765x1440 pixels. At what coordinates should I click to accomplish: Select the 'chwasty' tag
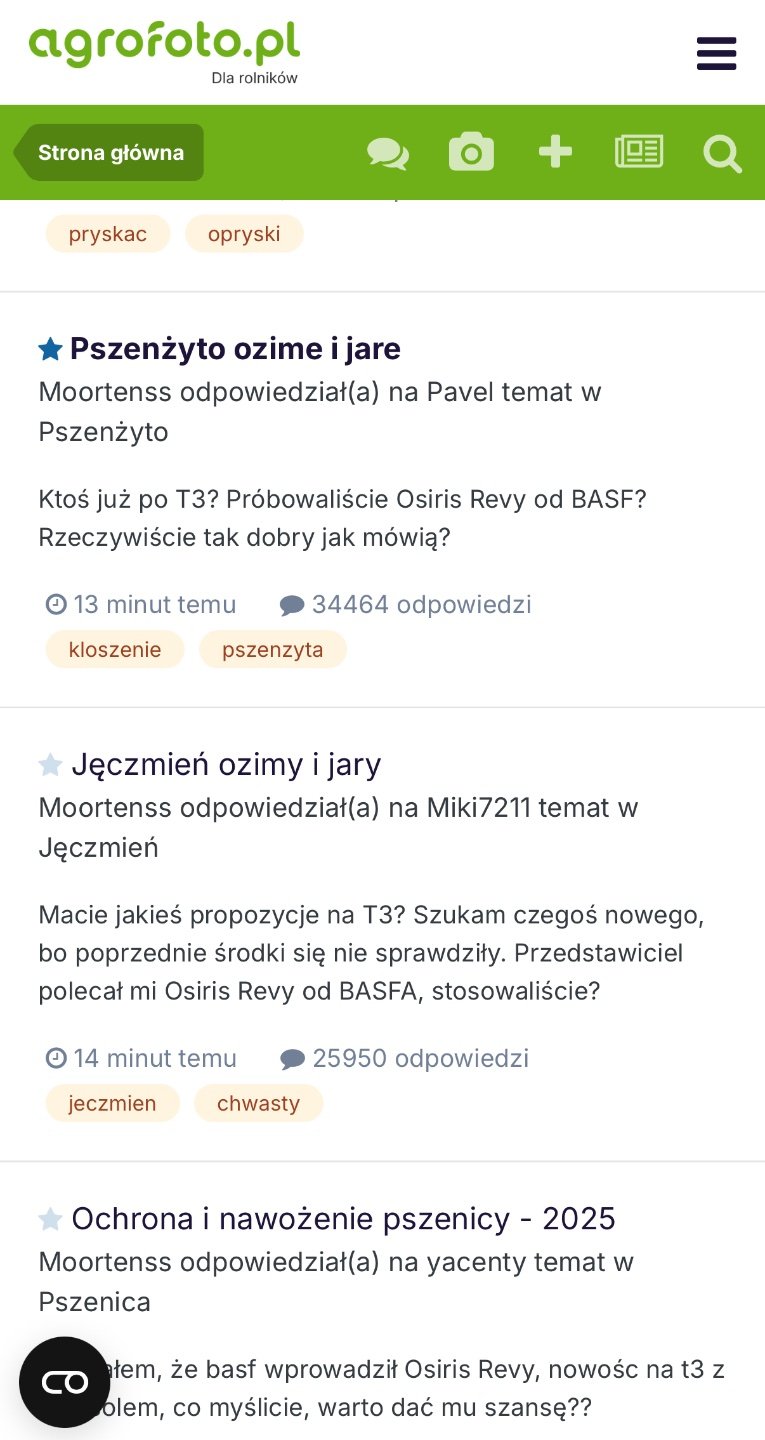click(x=258, y=1104)
